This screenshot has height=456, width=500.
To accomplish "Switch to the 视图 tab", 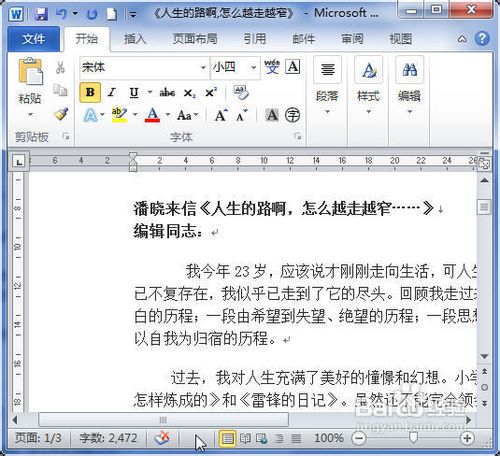I will [401, 39].
